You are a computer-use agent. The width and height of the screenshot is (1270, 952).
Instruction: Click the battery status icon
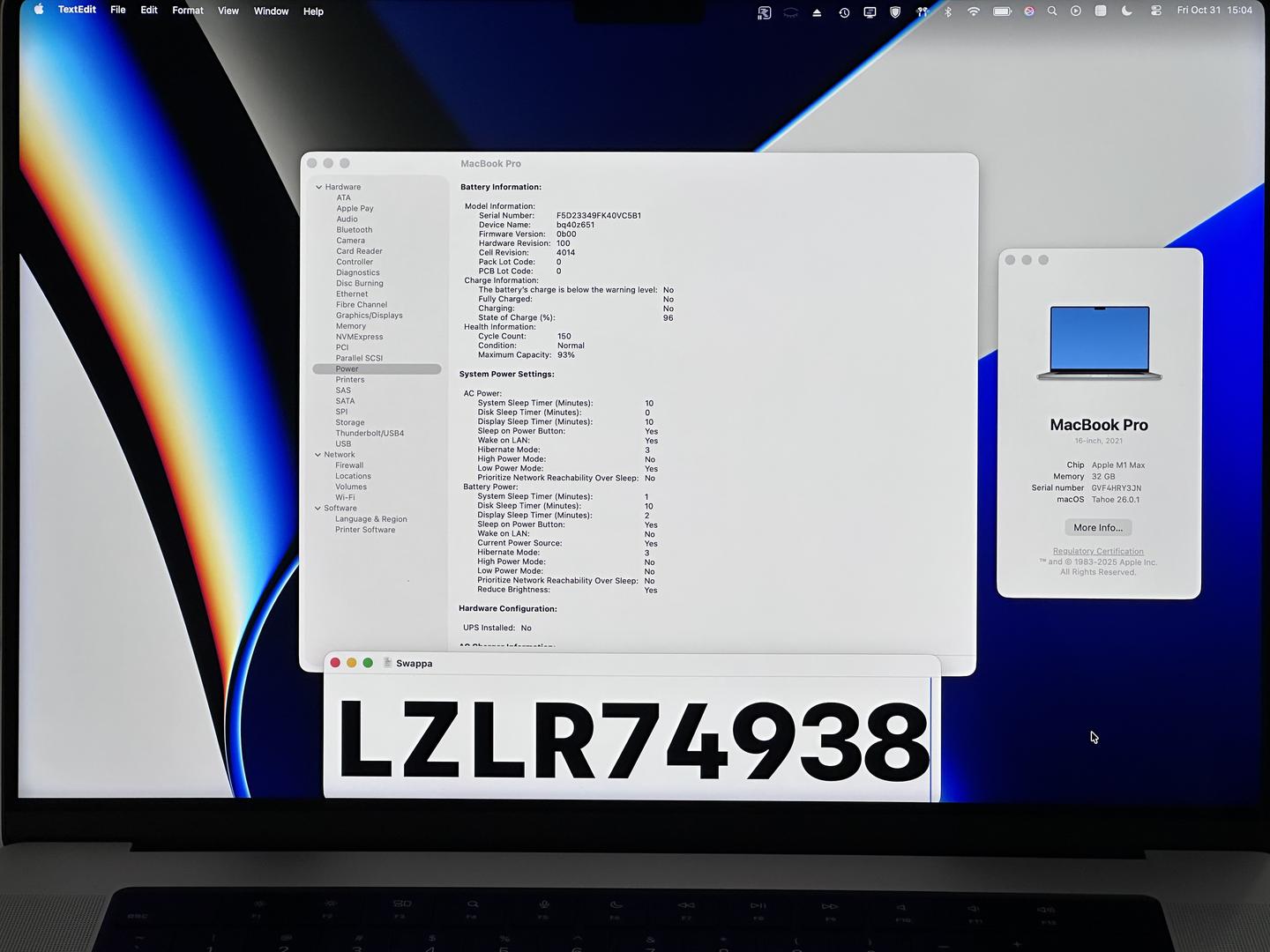pyautogui.click(x=1002, y=11)
